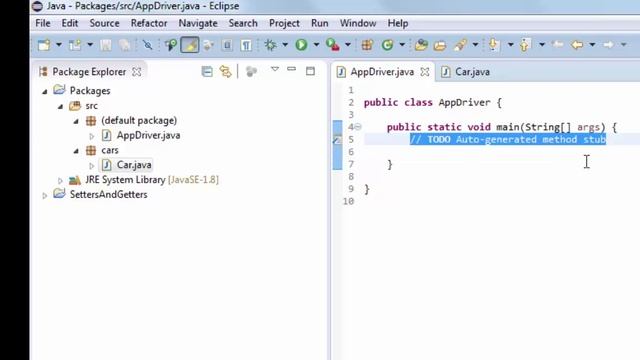Viewport: 640px width, 360px height.
Task: Click the green pin toolbar icon
Action: click(171, 44)
